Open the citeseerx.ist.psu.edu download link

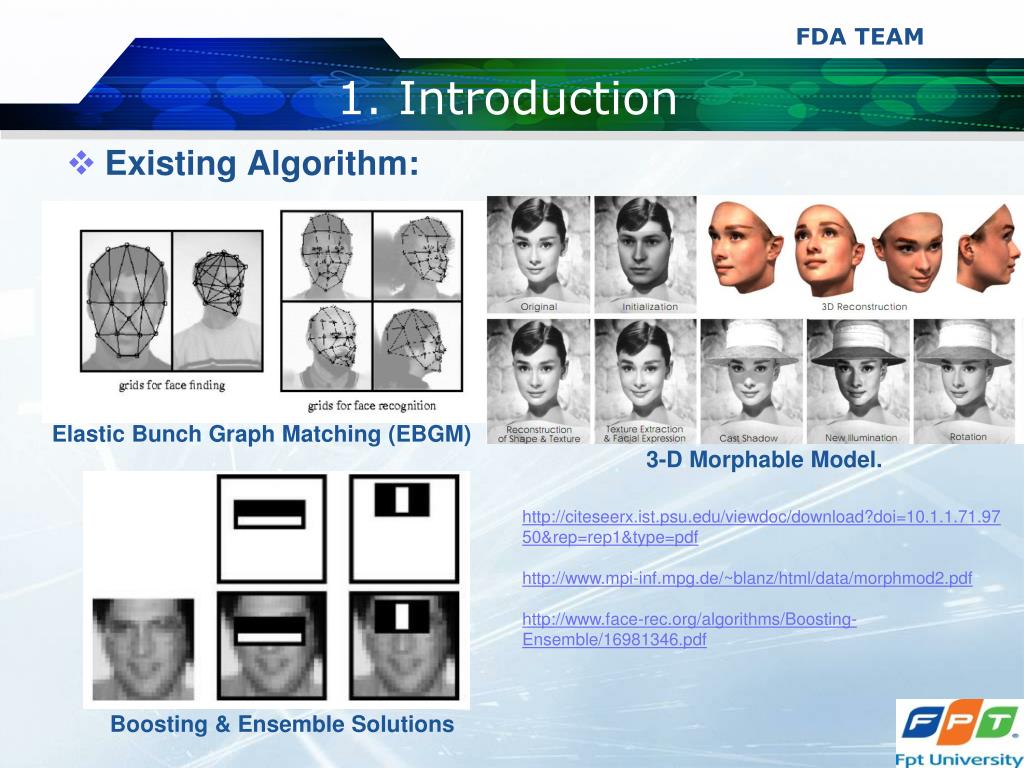(x=761, y=527)
